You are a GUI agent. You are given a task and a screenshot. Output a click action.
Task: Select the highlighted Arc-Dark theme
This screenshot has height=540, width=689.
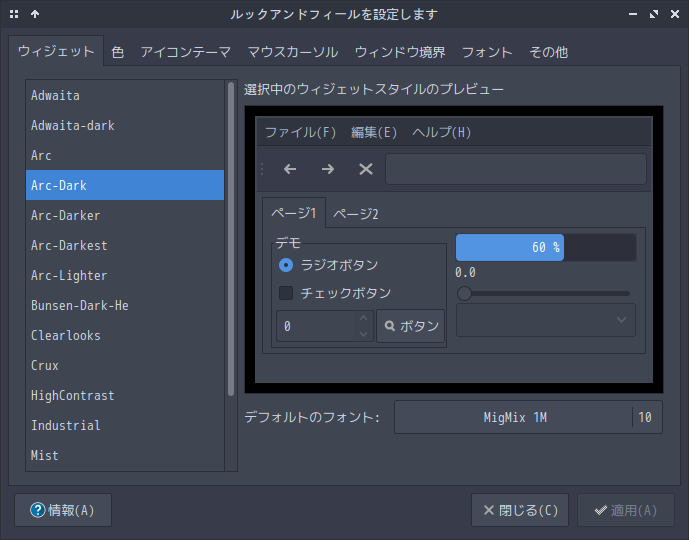point(125,185)
